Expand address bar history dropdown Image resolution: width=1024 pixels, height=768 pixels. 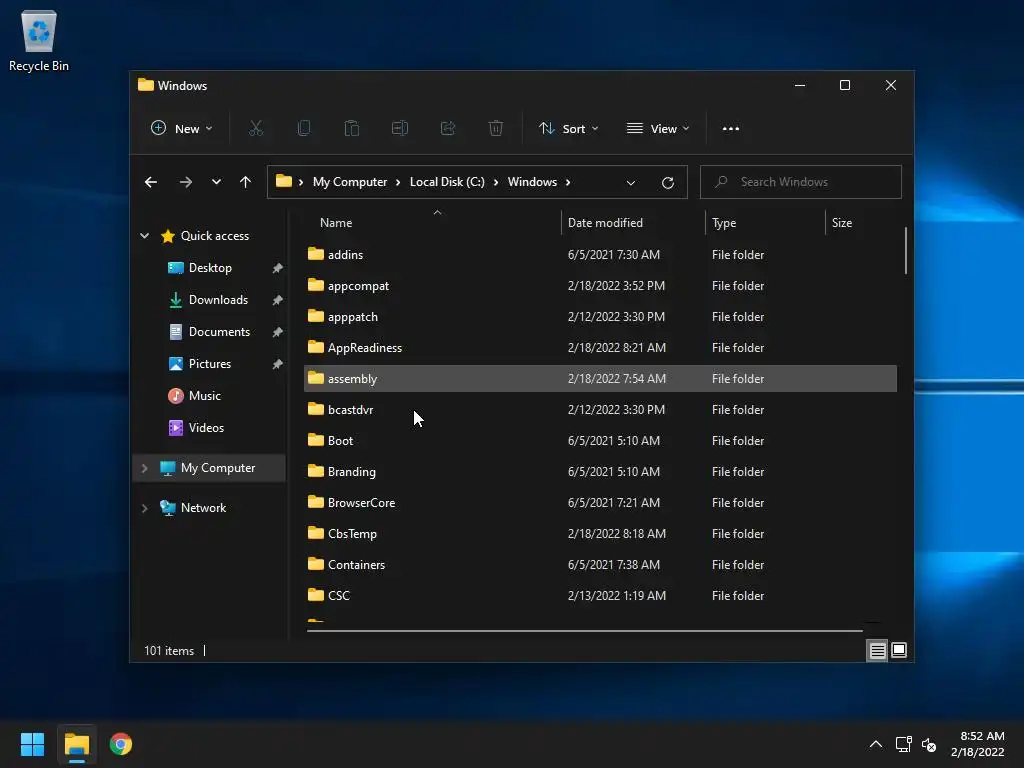coord(631,183)
